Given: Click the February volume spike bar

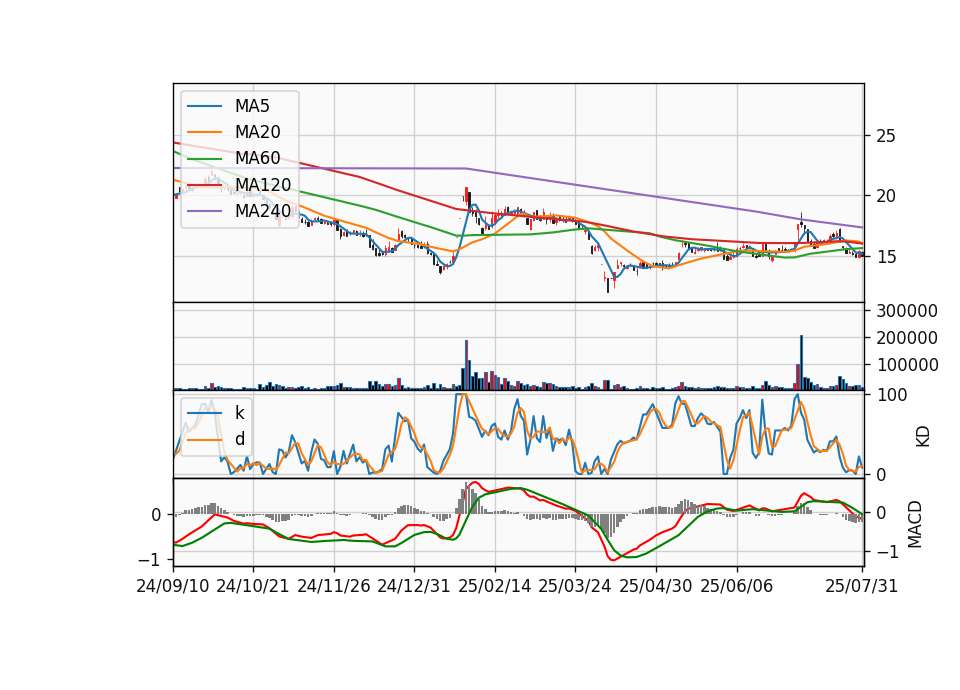Looking at the screenshot, I should click(x=467, y=365).
